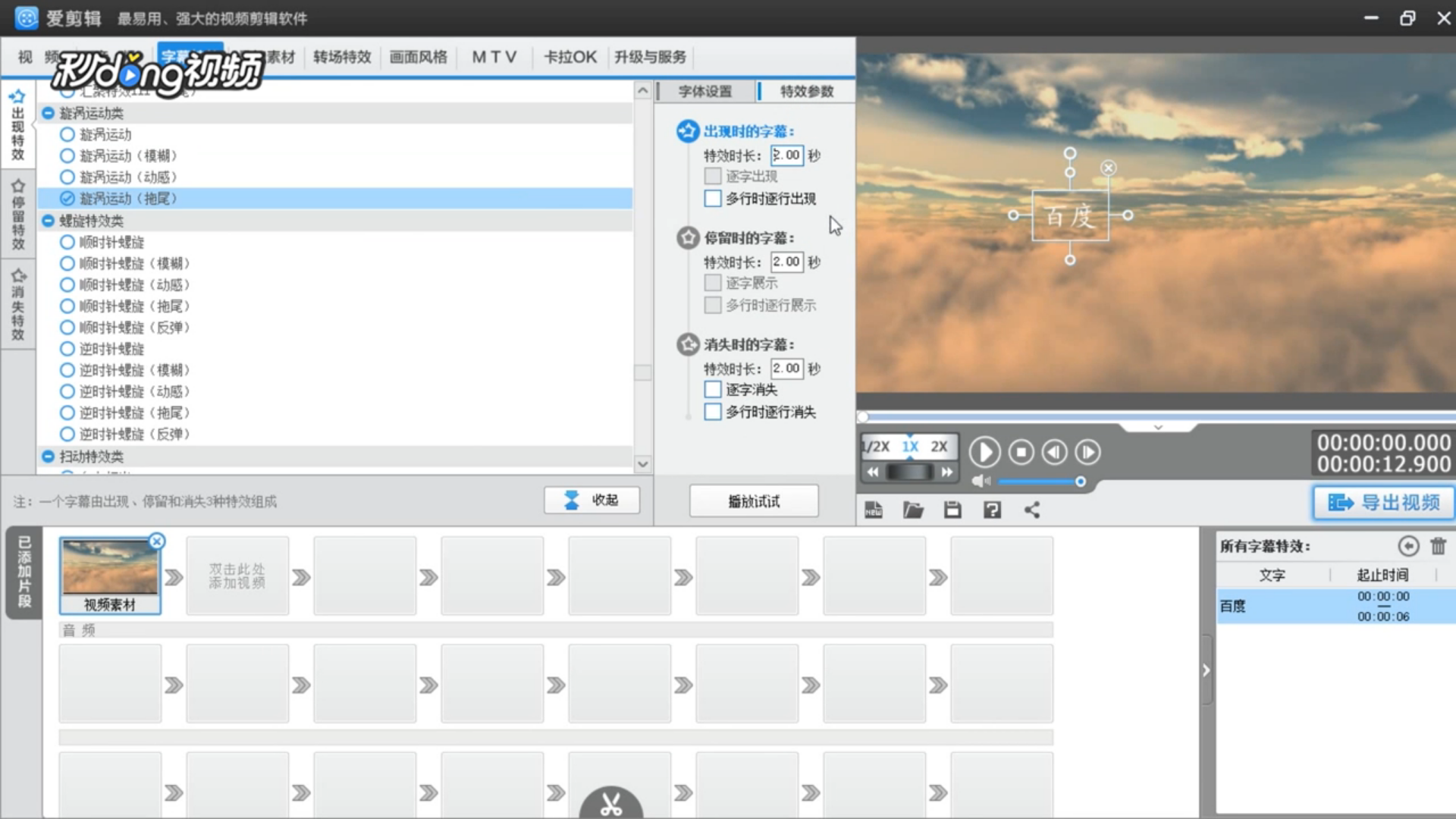The width and height of the screenshot is (1456, 819).
Task: Open 出现特效 sidebar tab
Action: [17, 125]
